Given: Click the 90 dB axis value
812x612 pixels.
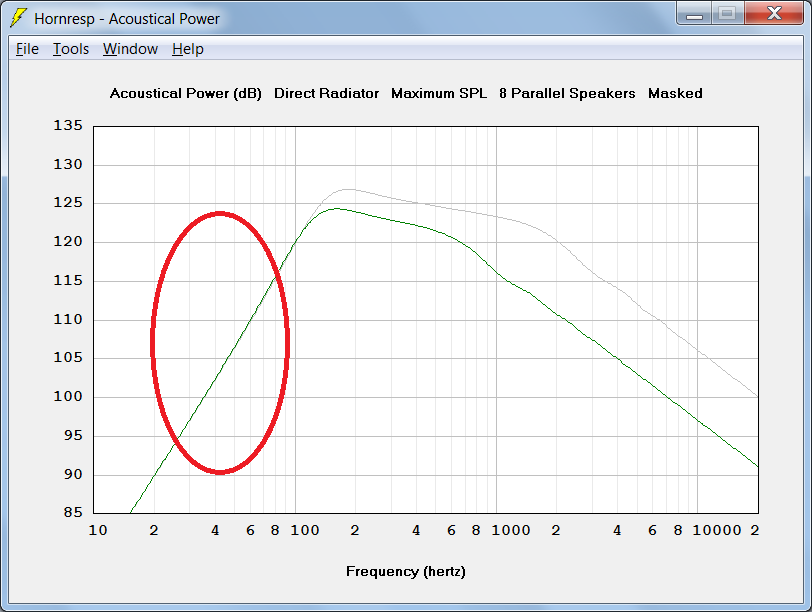Looking at the screenshot, I should 73,474.
